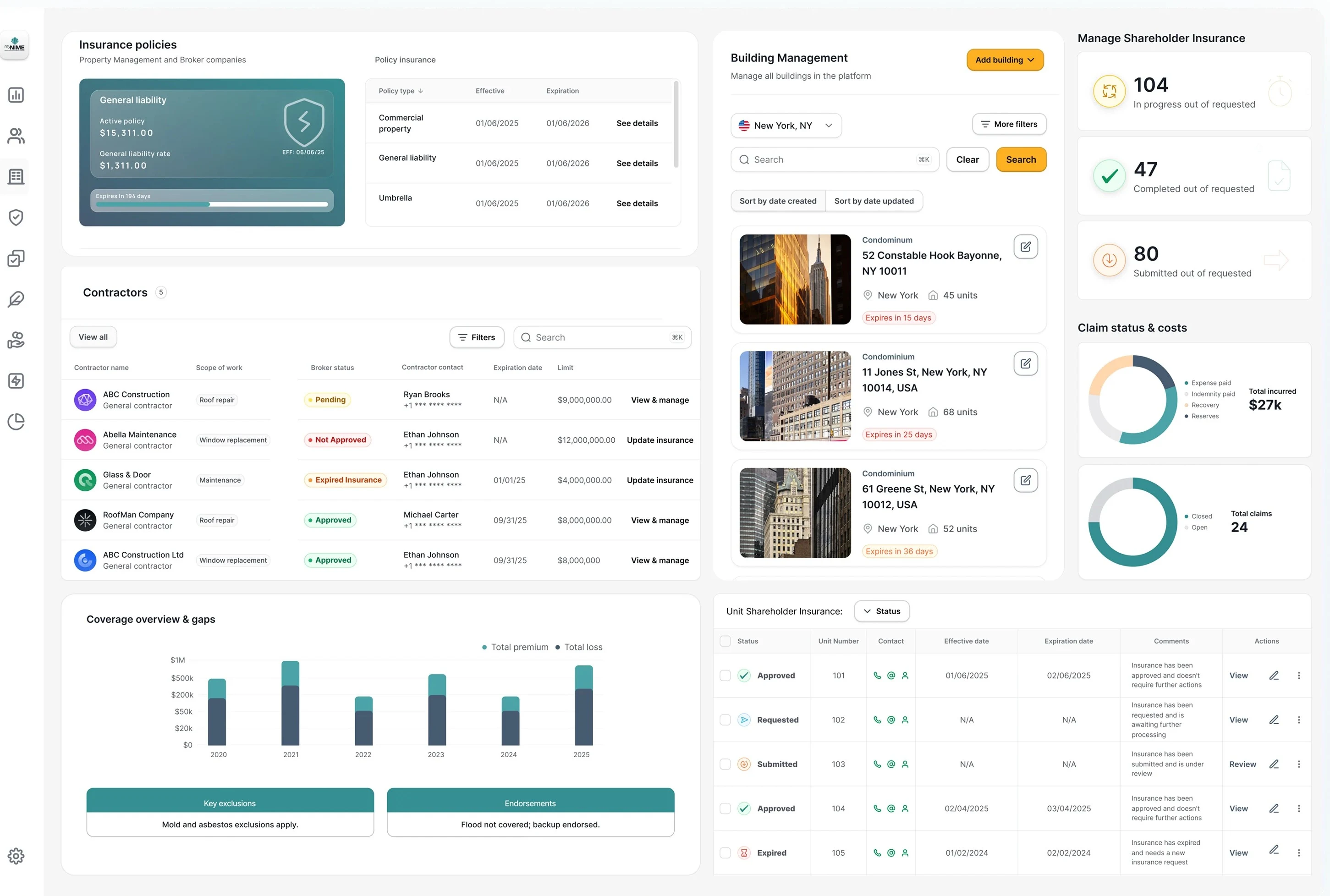
Task: Switch to Sort by date updated
Action: (x=874, y=201)
